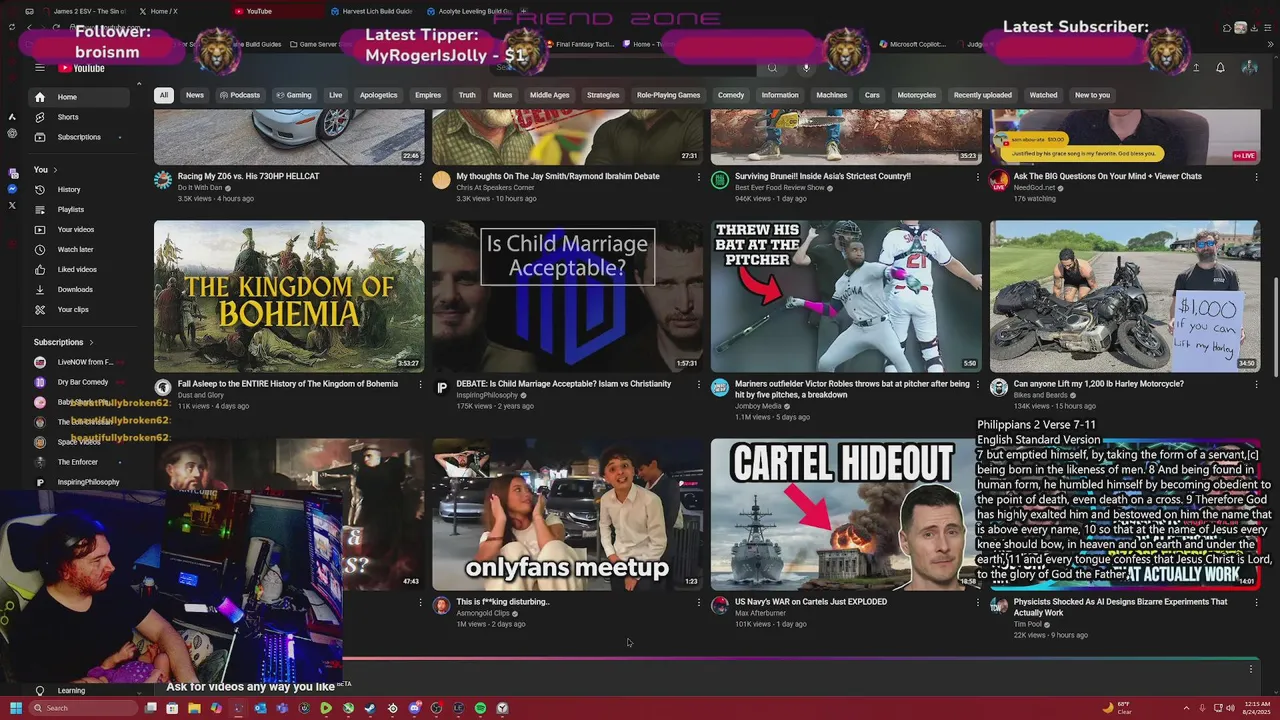
Task: Open Messenger in browser sidebar
Action: pos(12,189)
